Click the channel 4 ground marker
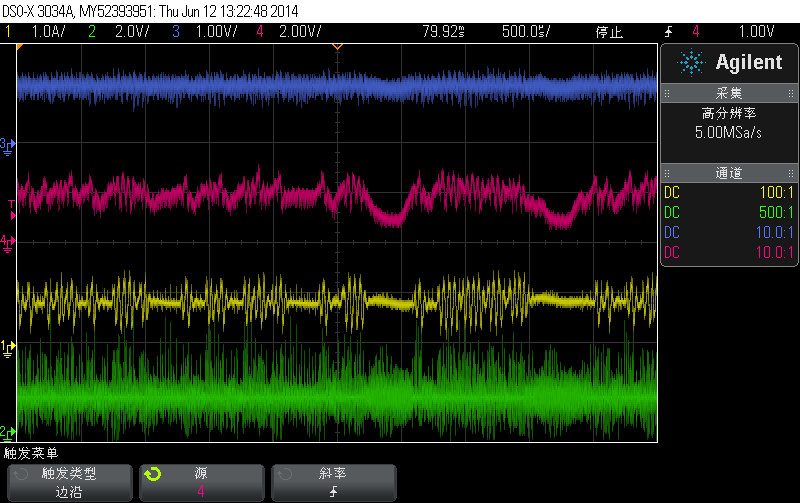This screenshot has width=800, height=503. (7, 243)
